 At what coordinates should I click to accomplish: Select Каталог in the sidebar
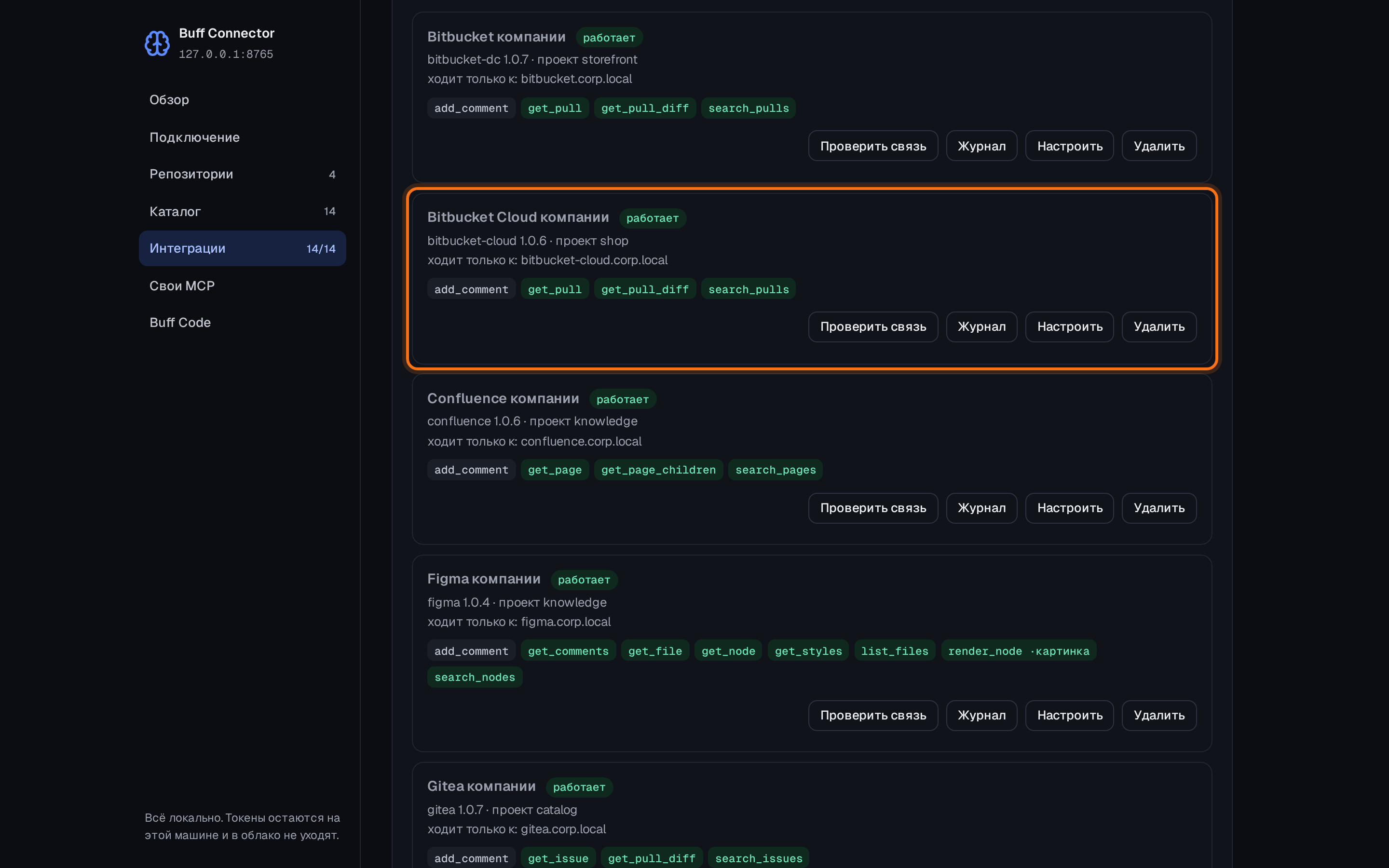[242, 211]
